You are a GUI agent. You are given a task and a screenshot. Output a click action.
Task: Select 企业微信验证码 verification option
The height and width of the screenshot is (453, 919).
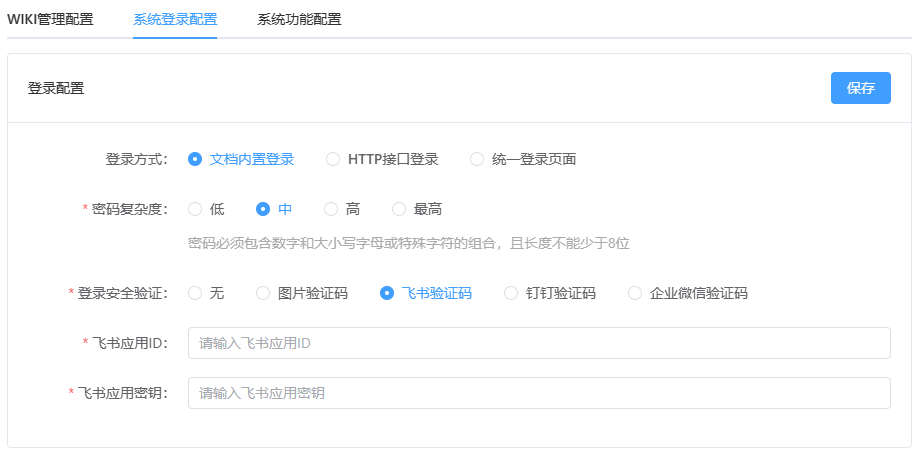click(688, 293)
